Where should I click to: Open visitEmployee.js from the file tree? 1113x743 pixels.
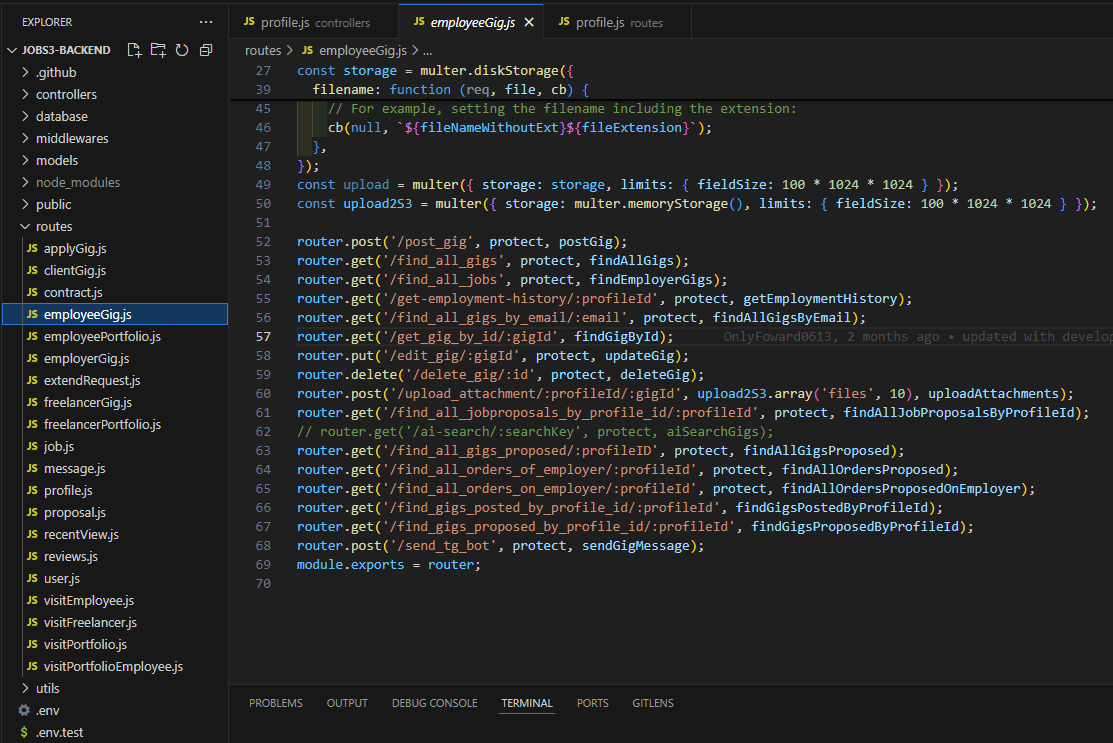tap(115, 600)
